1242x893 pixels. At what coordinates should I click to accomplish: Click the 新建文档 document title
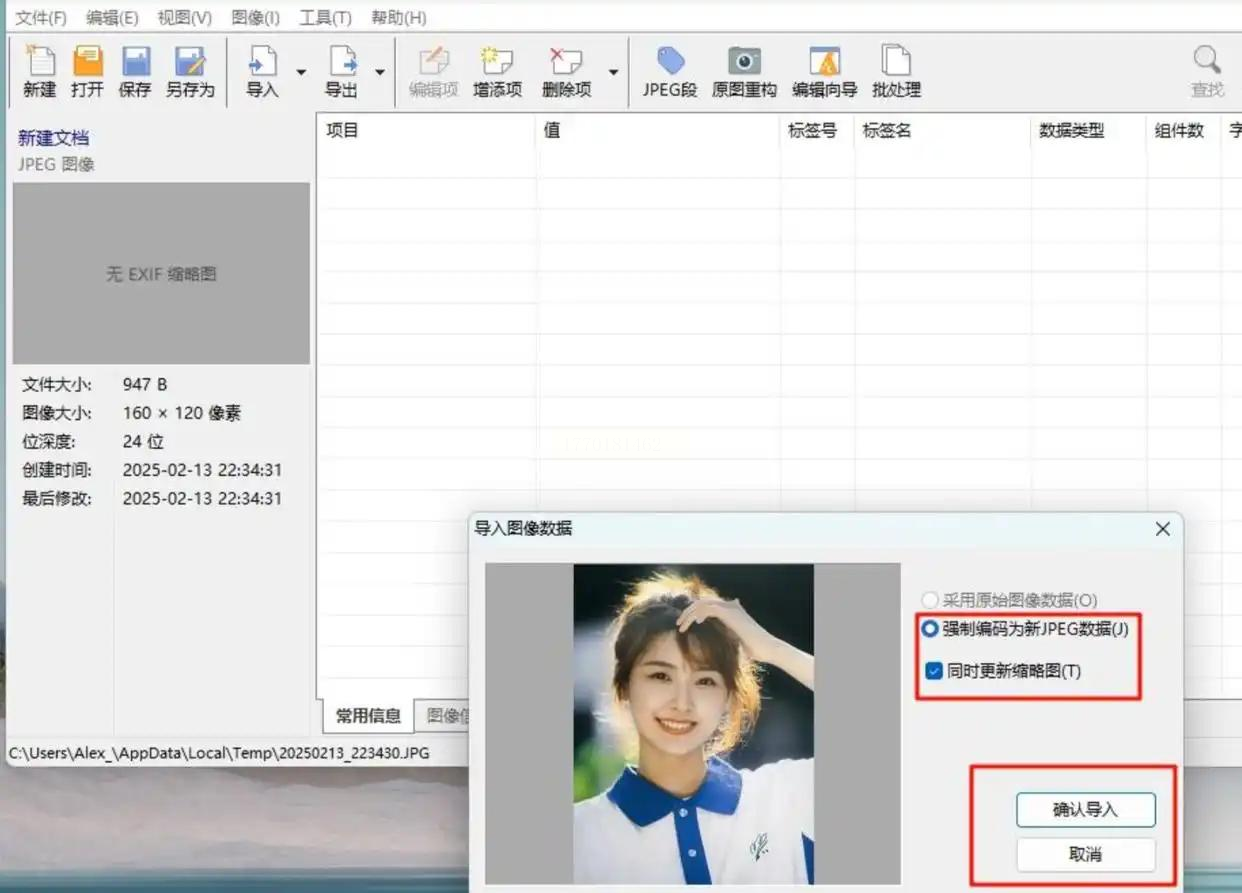click(53, 138)
